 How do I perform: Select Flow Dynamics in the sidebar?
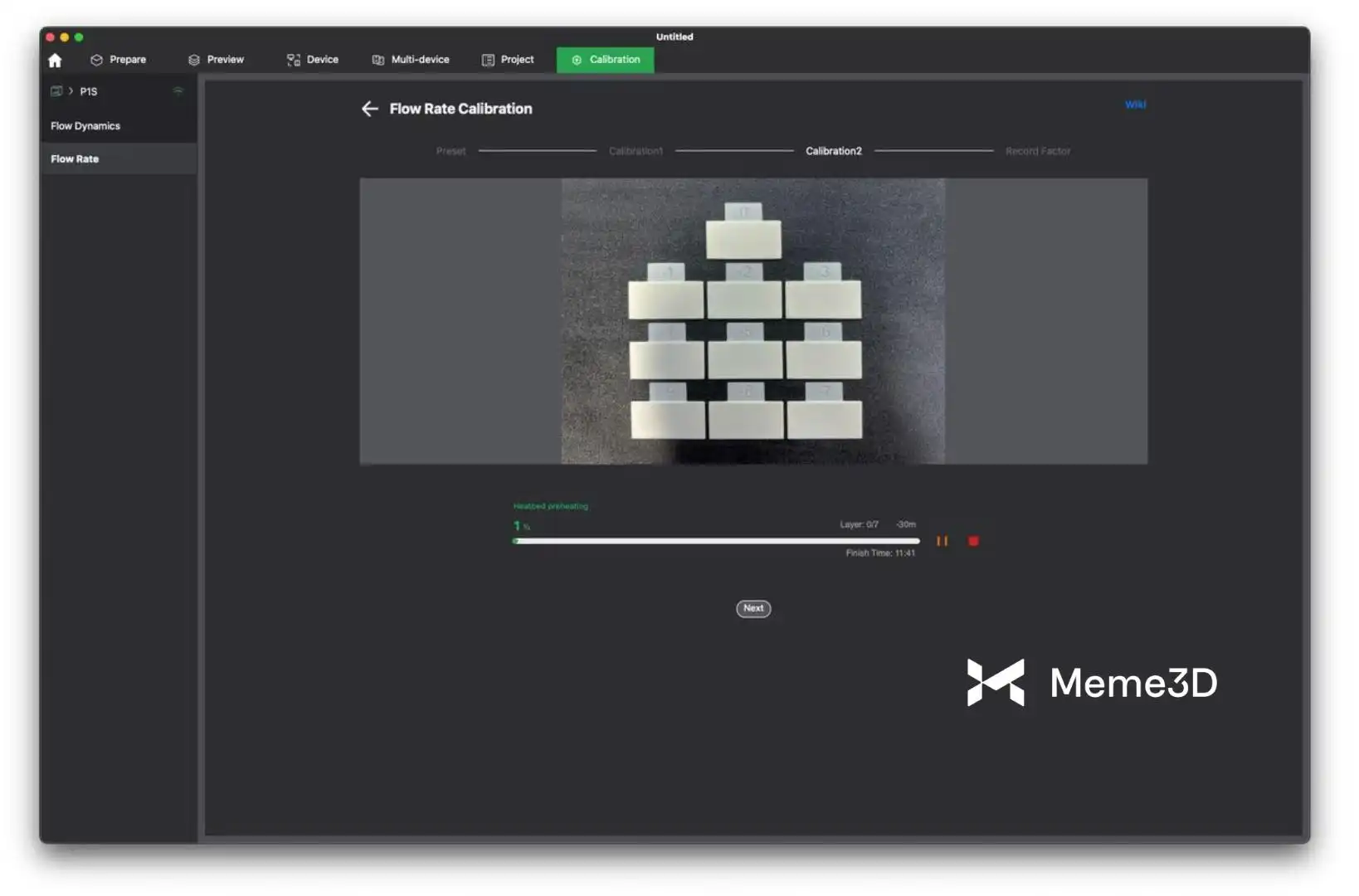(x=85, y=126)
